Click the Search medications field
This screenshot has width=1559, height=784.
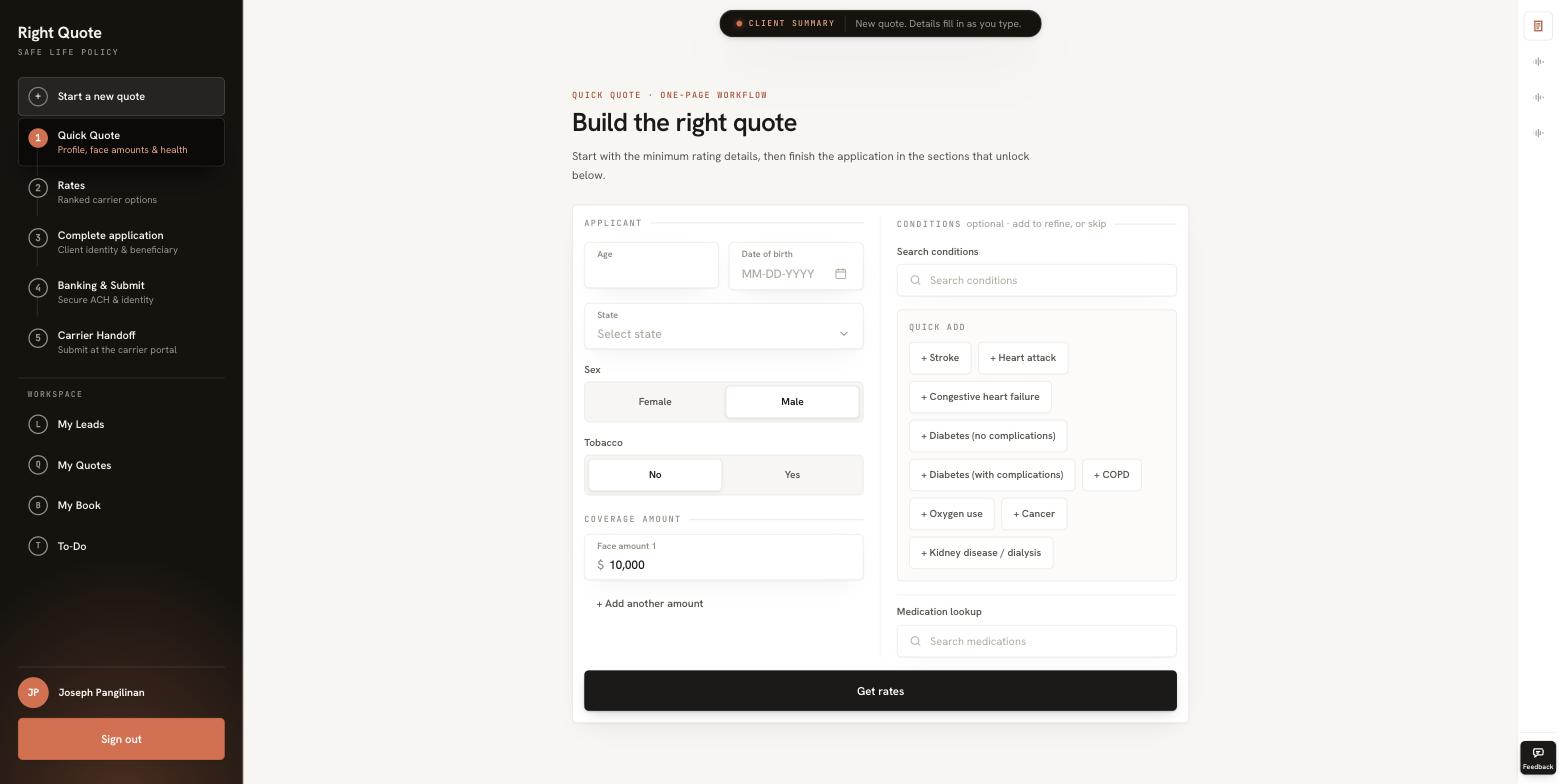[x=1037, y=641]
